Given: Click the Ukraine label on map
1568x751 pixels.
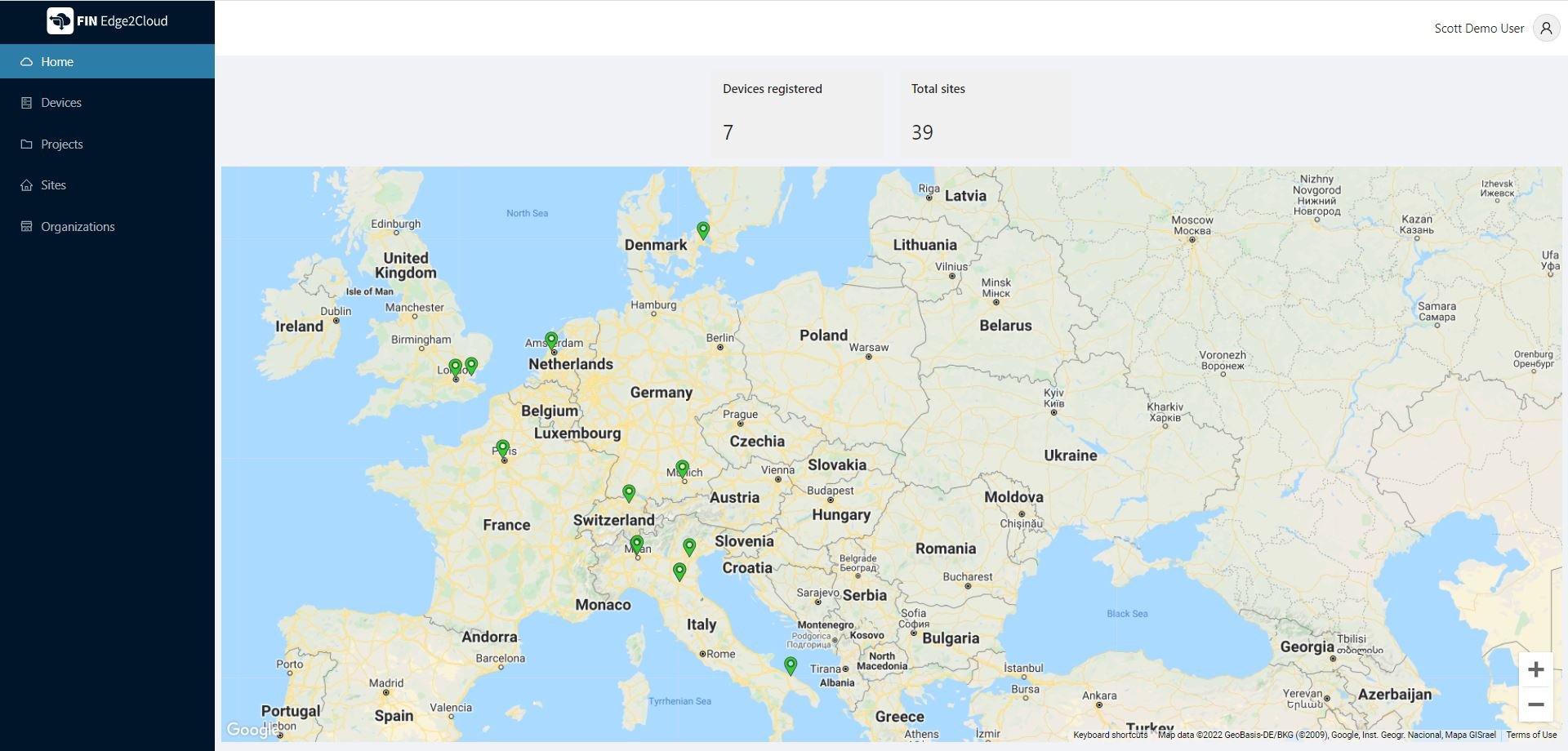Looking at the screenshot, I should click(1071, 455).
